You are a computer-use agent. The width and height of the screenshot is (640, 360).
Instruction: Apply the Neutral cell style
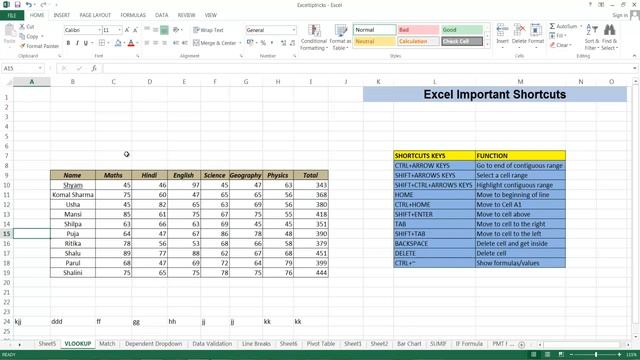click(374, 41)
